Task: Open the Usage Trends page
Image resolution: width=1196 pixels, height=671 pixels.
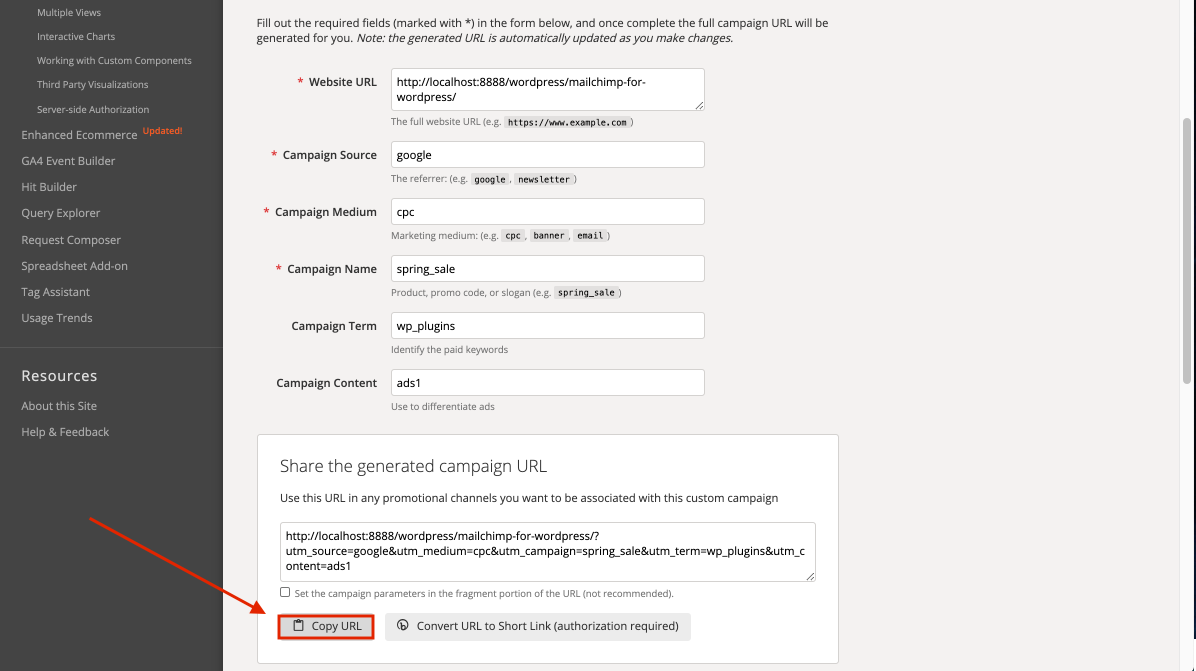Action: click(56, 317)
